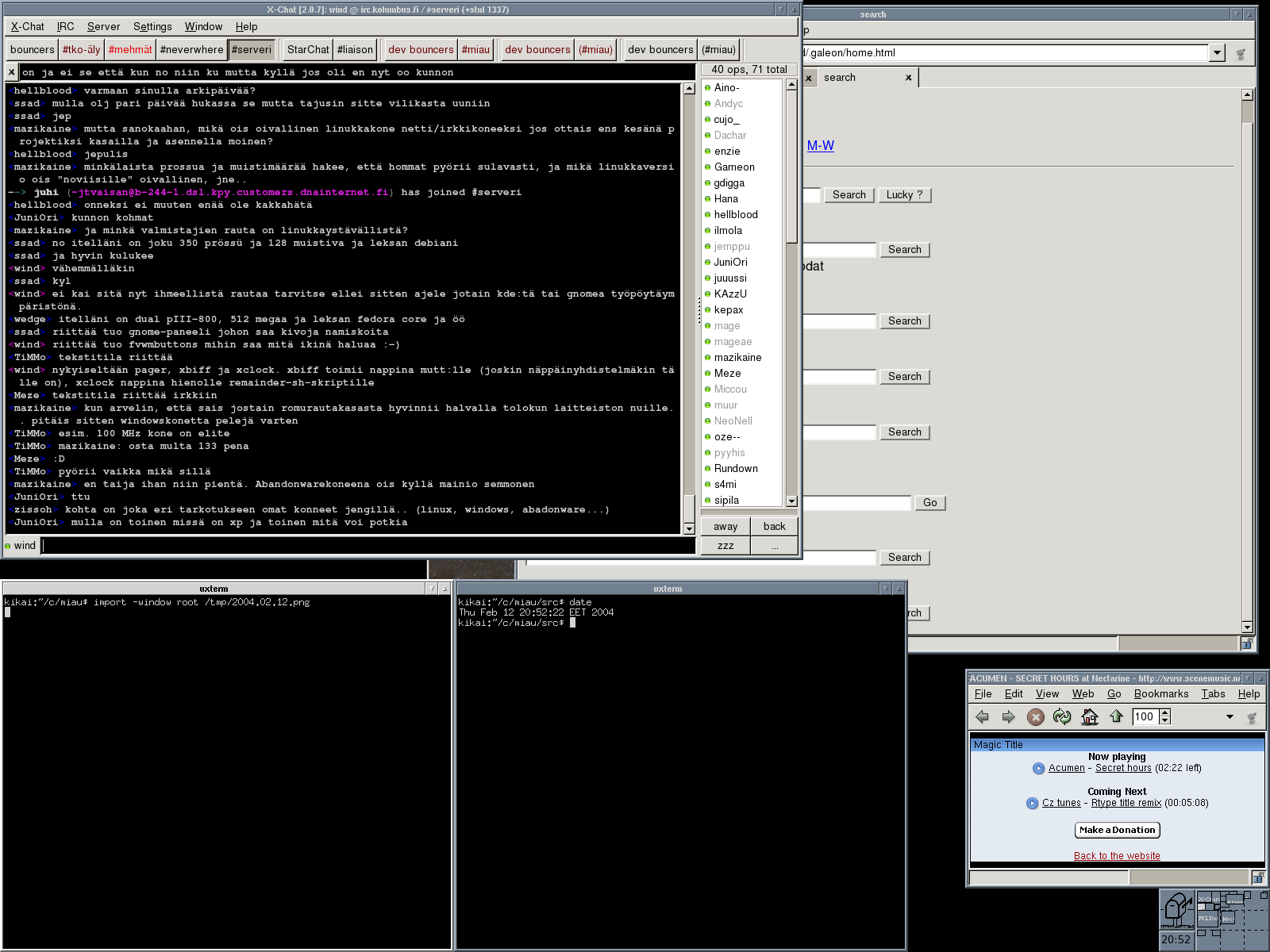Image resolution: width=1270 pixels, height=952 pixels.
Task: Switch to the #neverwhere channel tab
Action: click(191, 49)
